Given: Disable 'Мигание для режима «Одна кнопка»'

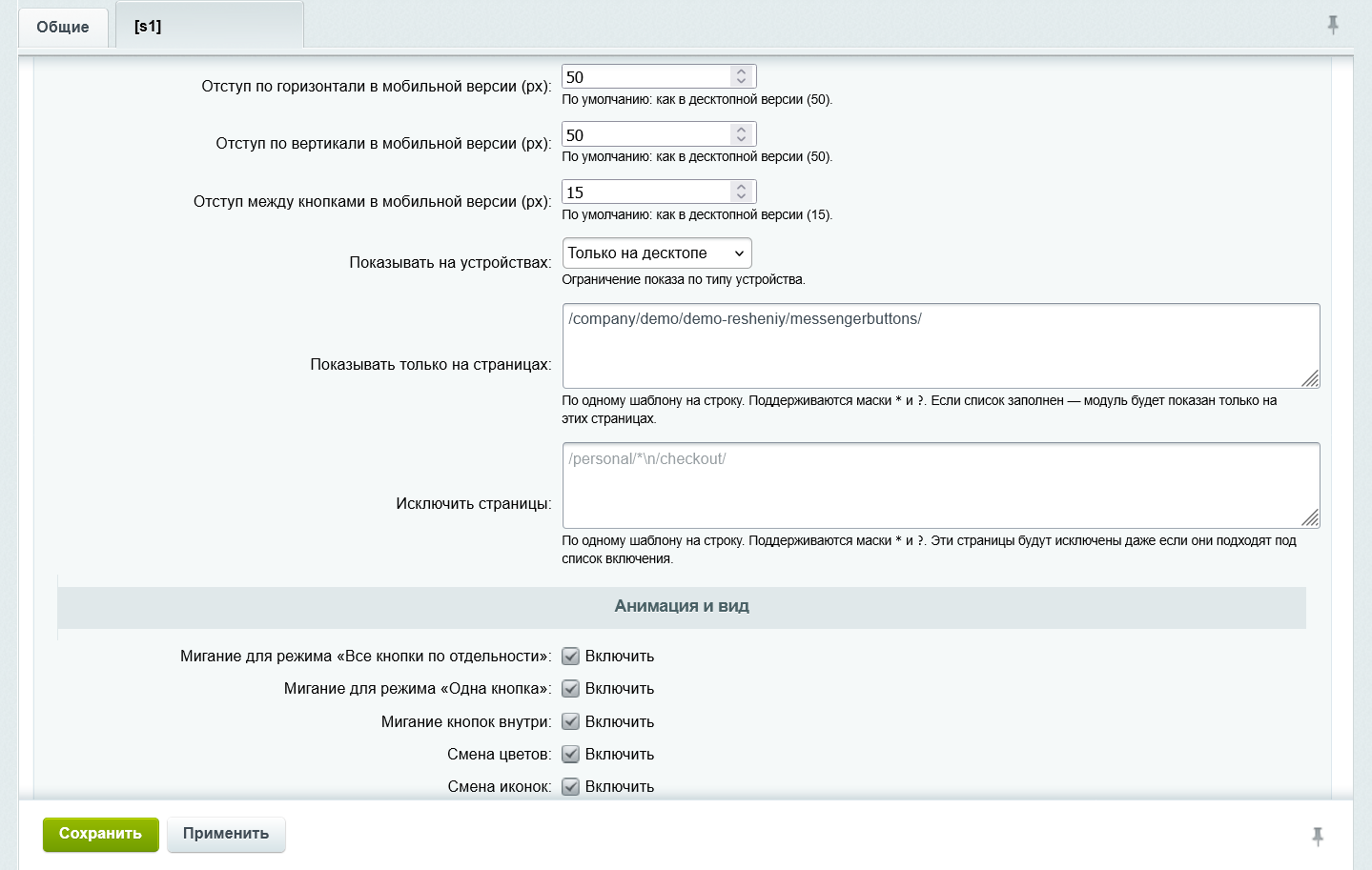Looking at the screenshot, I should click(570, 688).
